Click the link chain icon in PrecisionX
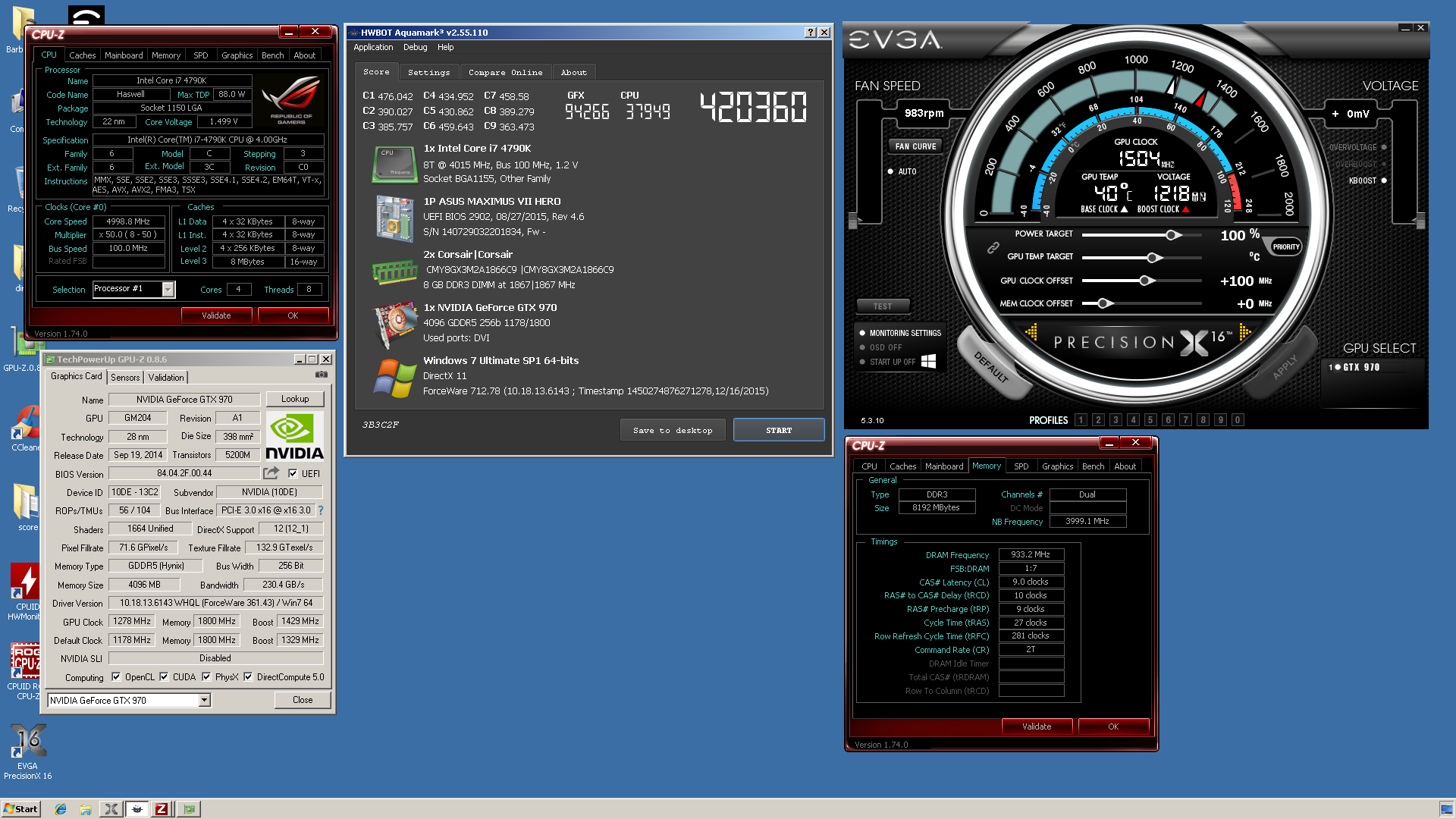The width and height of the screenshot is (1456, 819). 993,247
